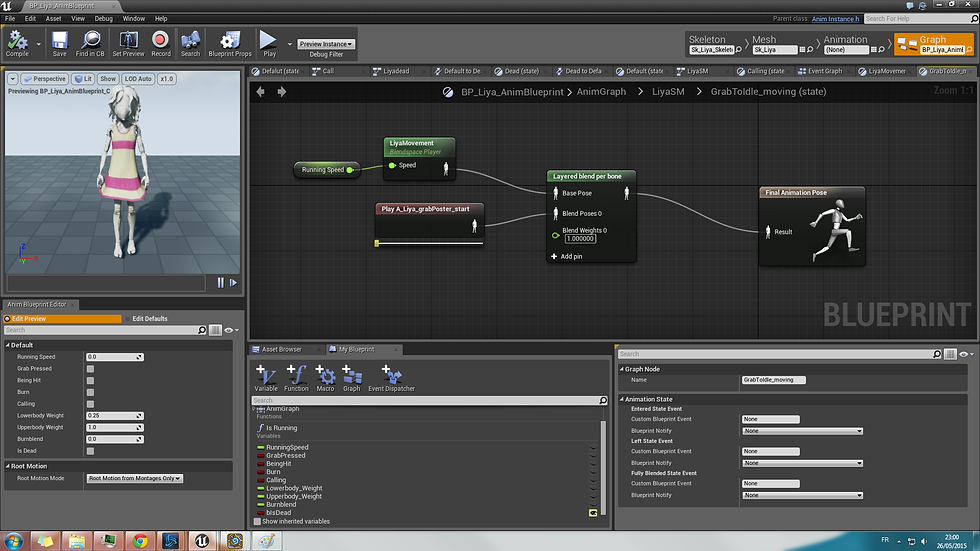
Task: Toggle bIsDead variable visibility eye
Action: tap(593, 513)
